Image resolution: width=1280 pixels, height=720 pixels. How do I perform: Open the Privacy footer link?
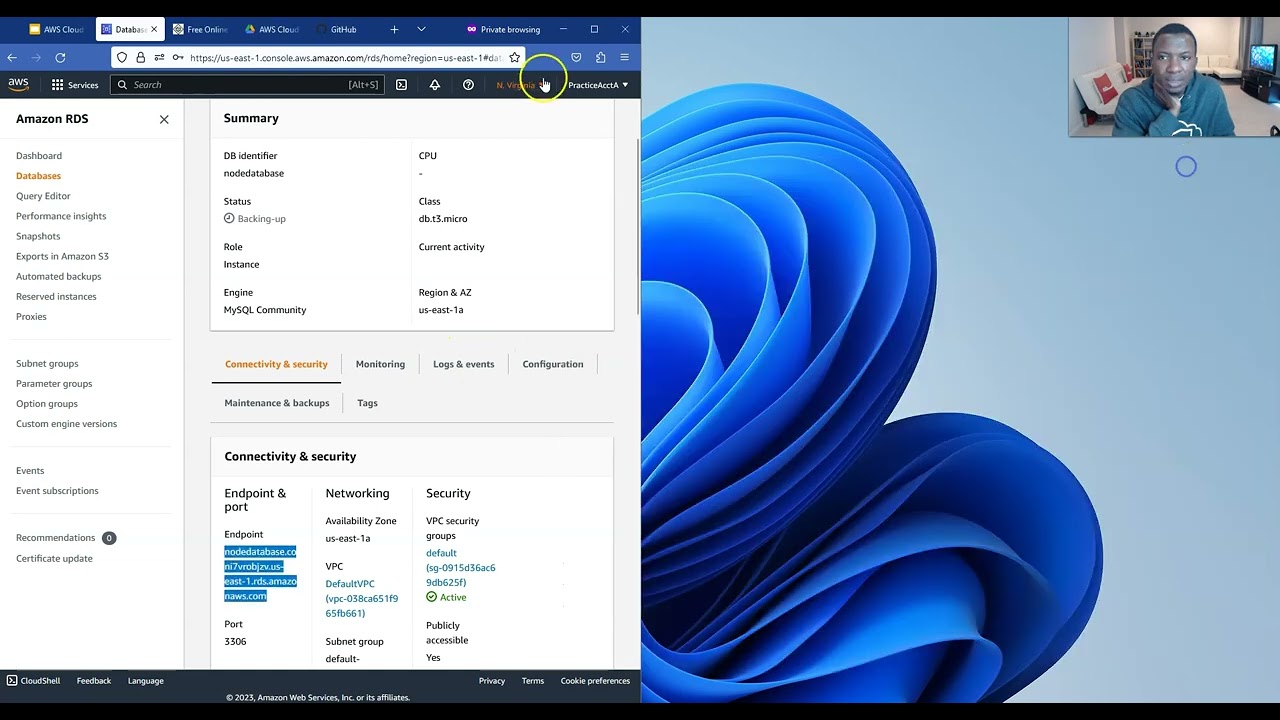pos(492,681)
